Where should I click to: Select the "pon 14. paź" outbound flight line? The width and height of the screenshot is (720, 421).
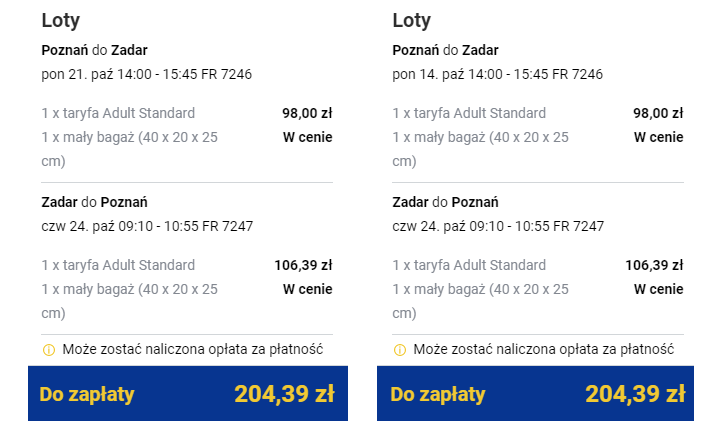tap(498, 74)
